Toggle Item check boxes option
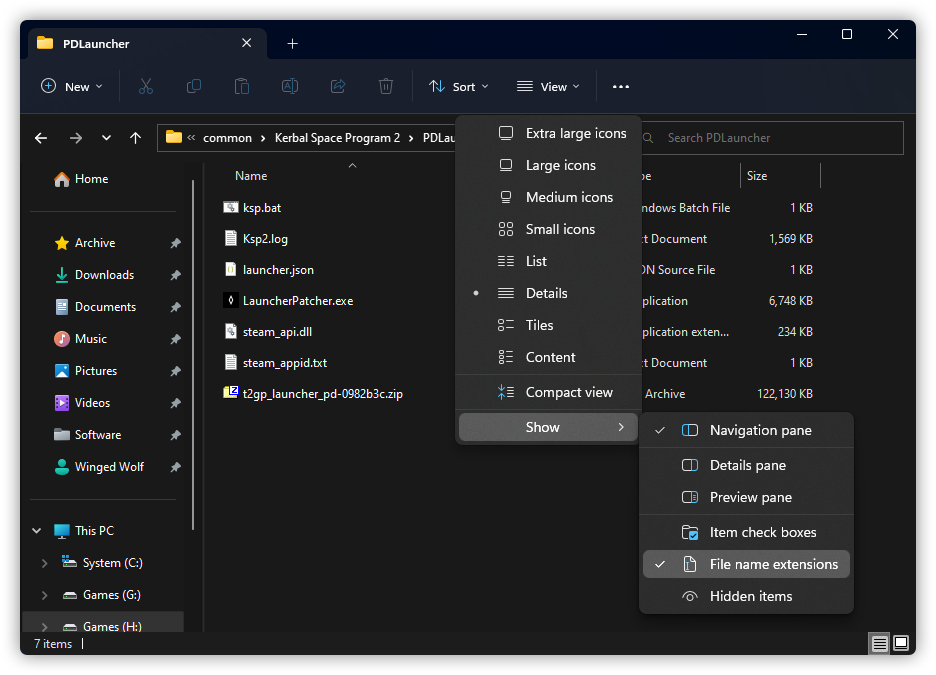 click(762, 532)
